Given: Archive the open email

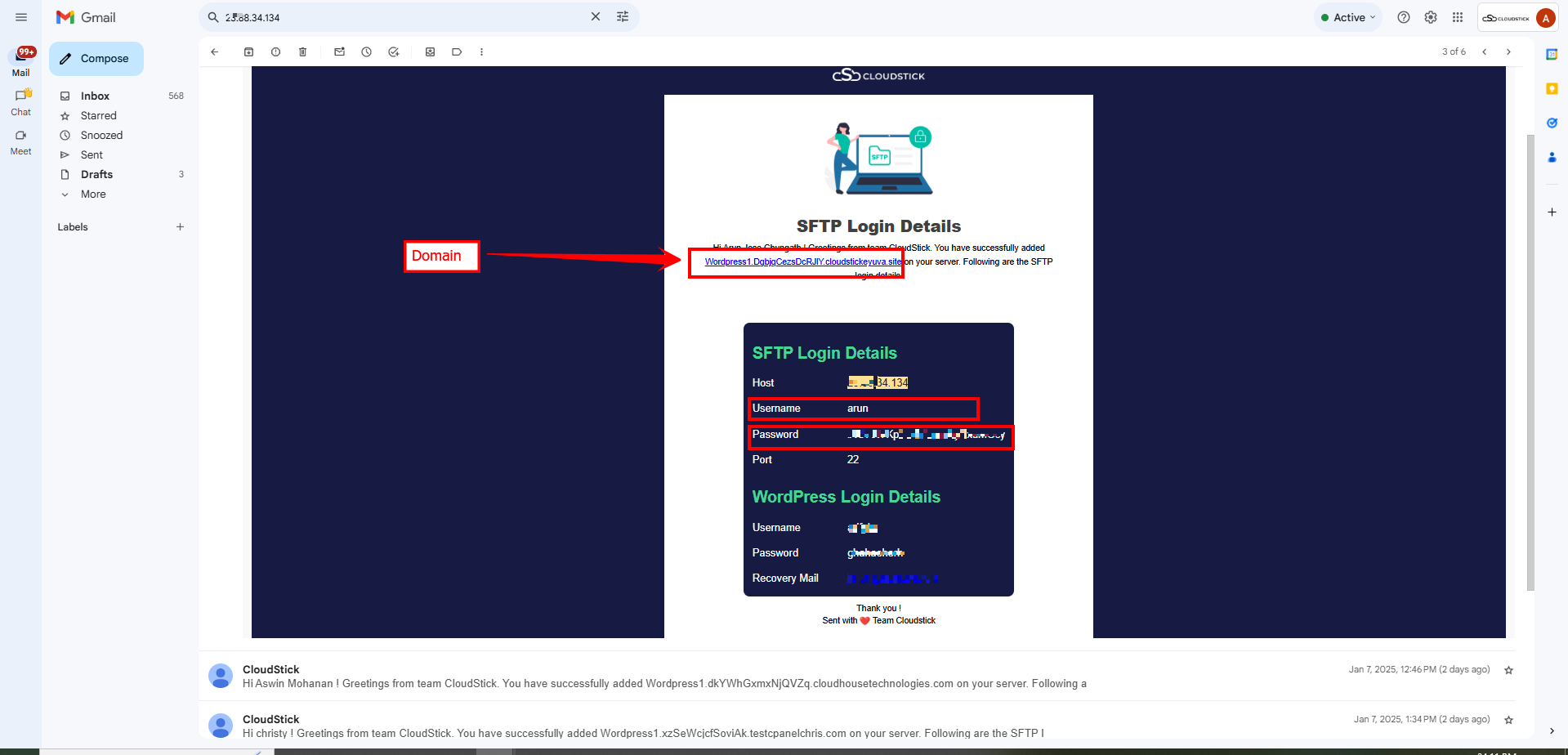Looking at the screenshot, I should click(248, 52).
